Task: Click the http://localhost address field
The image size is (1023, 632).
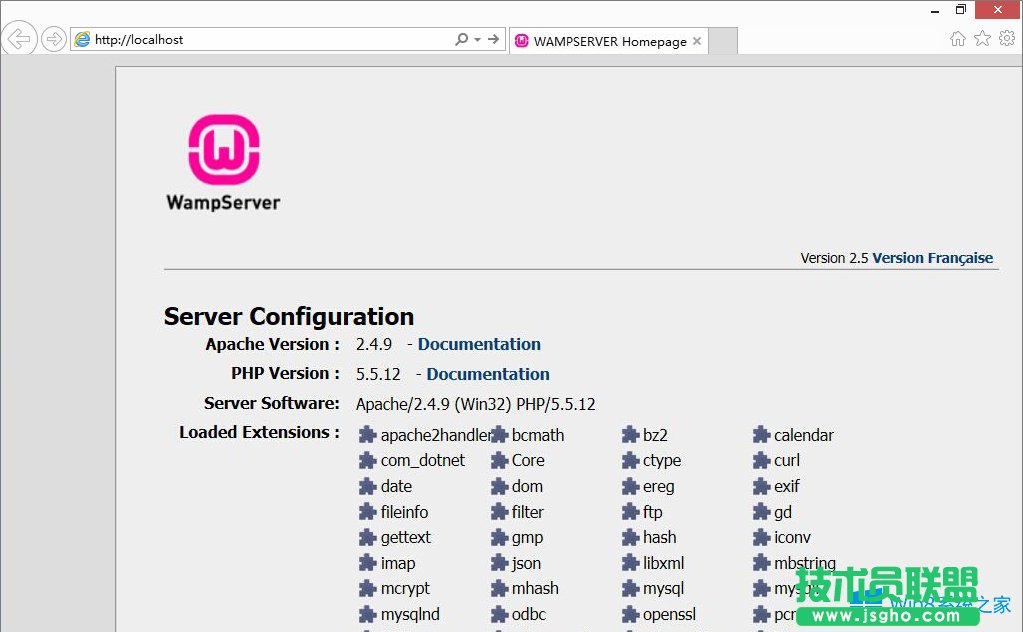Action: pos(270,40)
